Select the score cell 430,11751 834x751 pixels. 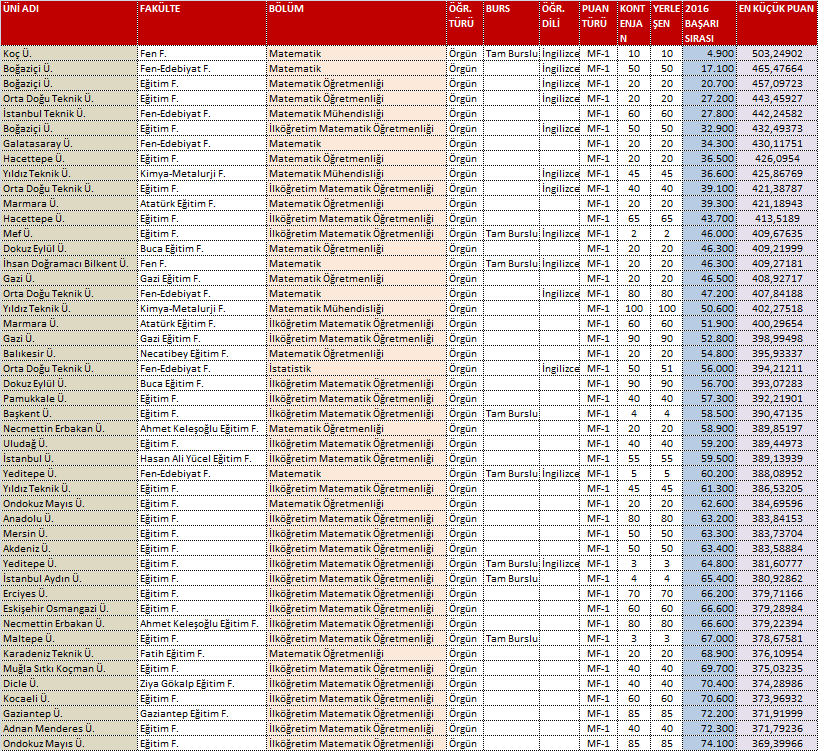(x=777, y=144)
